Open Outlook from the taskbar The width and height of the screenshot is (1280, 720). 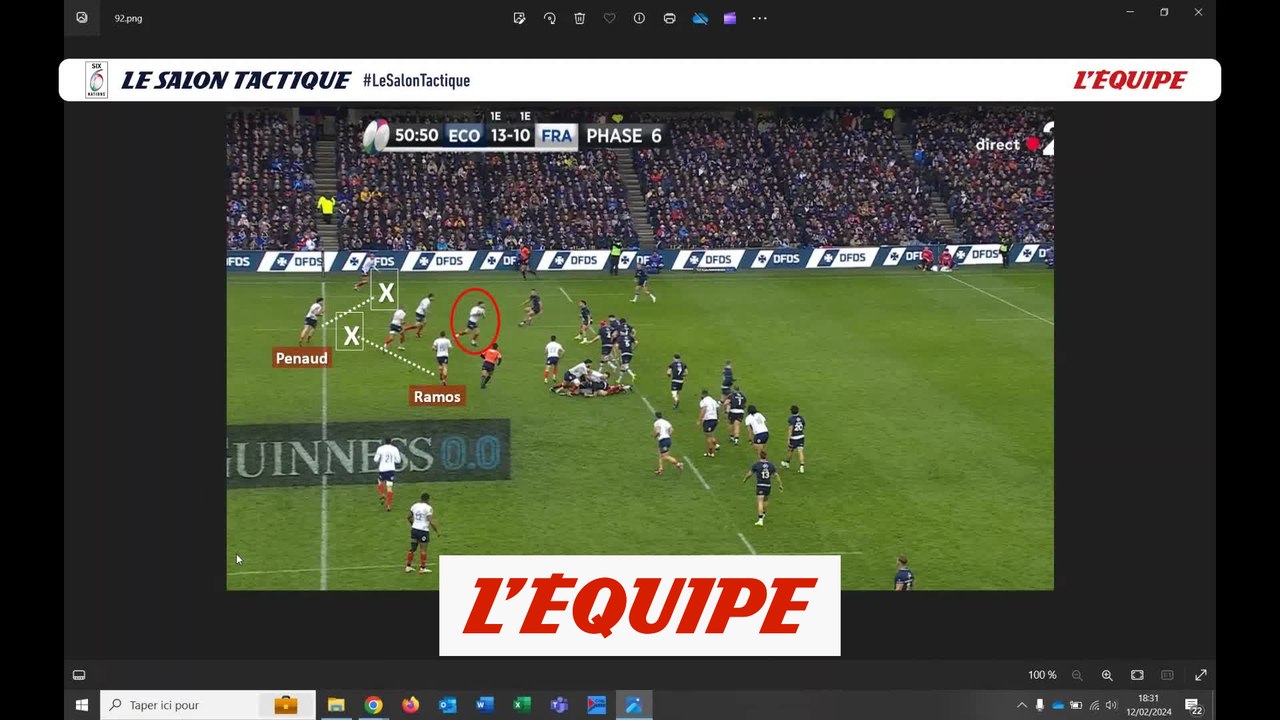coord(447,705)
